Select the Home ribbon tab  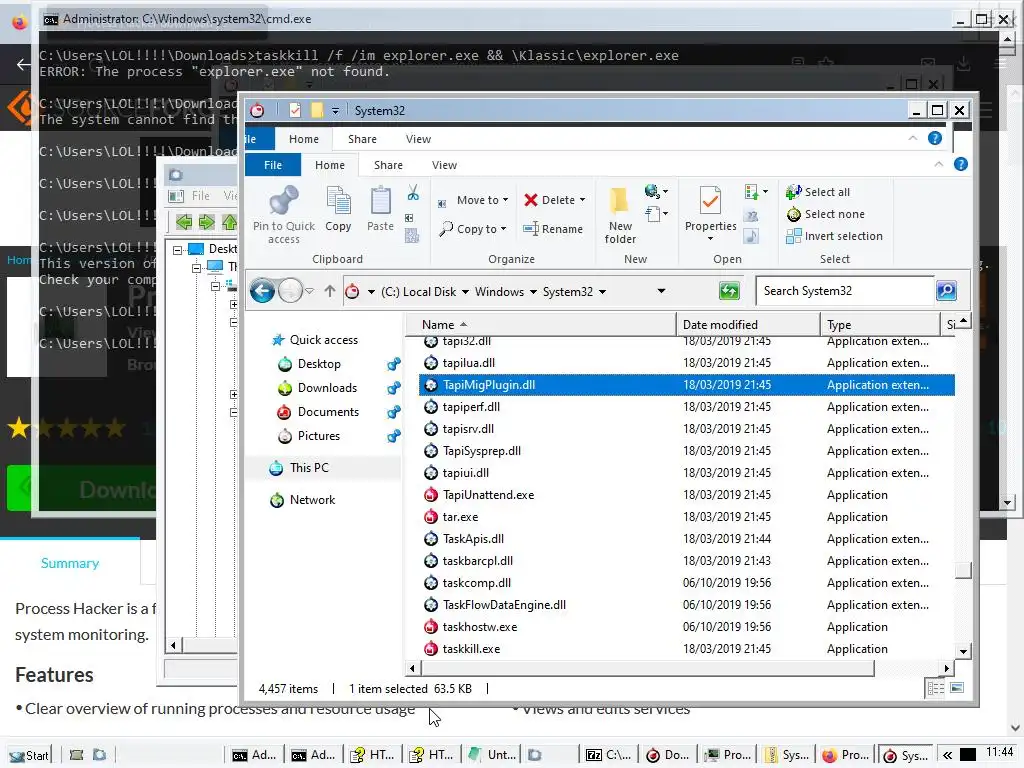(330, 165)
